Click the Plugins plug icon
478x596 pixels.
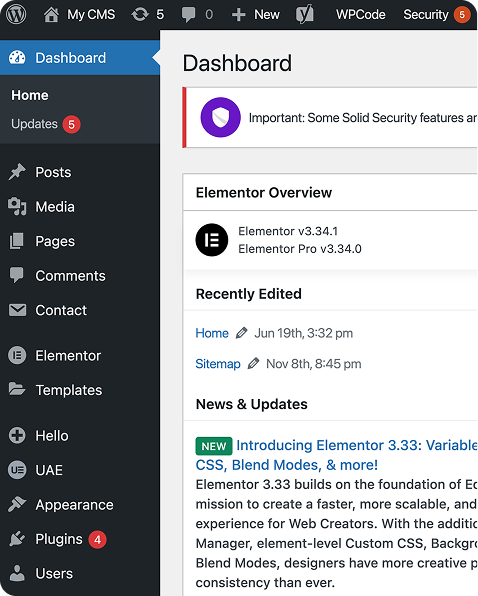pos(17,539)
